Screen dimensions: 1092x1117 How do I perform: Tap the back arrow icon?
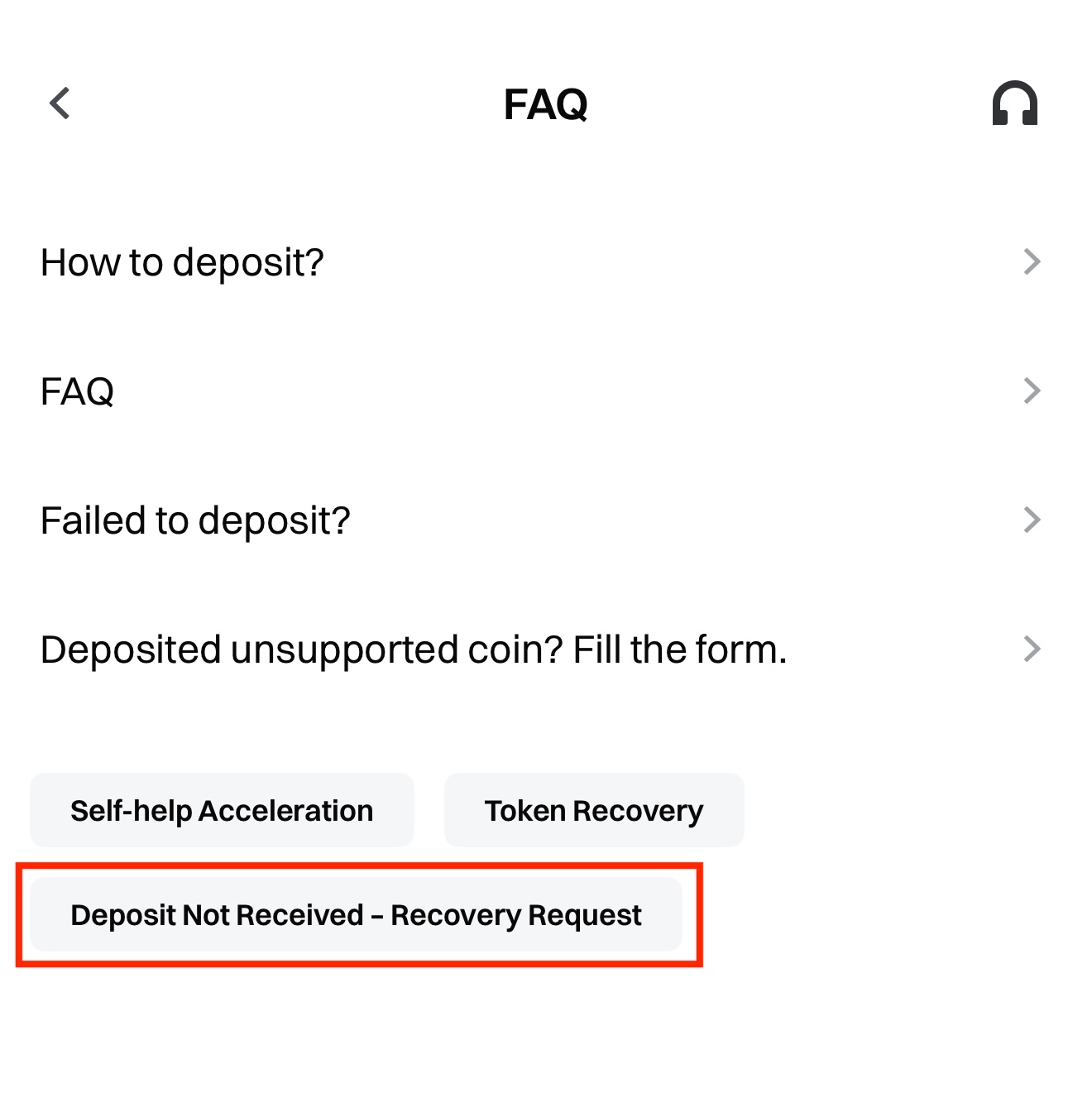[60, 103]
